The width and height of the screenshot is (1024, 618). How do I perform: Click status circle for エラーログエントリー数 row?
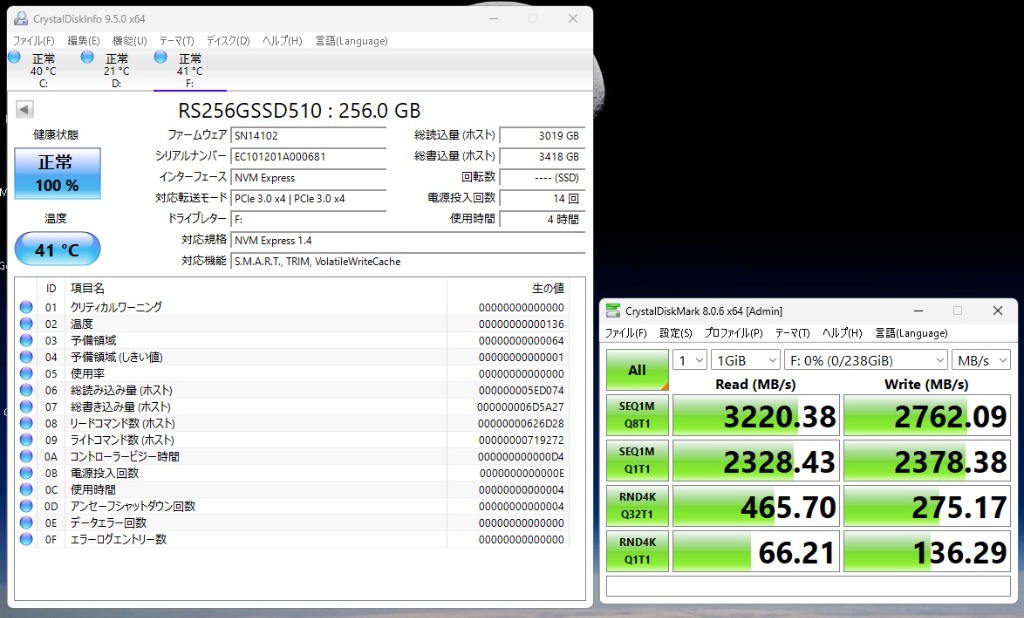[26, 539]
